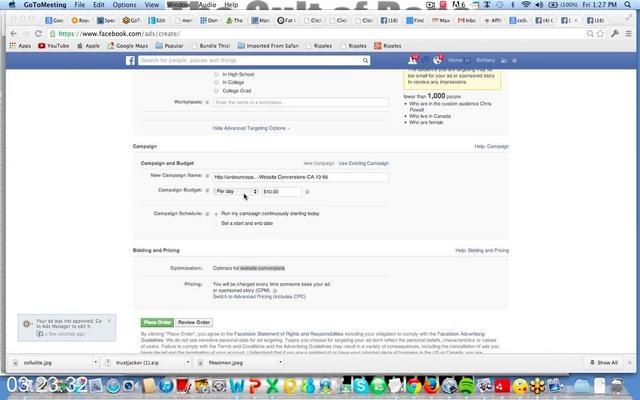Expand fitwomen.jpeg download options arrow

[x=280, y=362]
